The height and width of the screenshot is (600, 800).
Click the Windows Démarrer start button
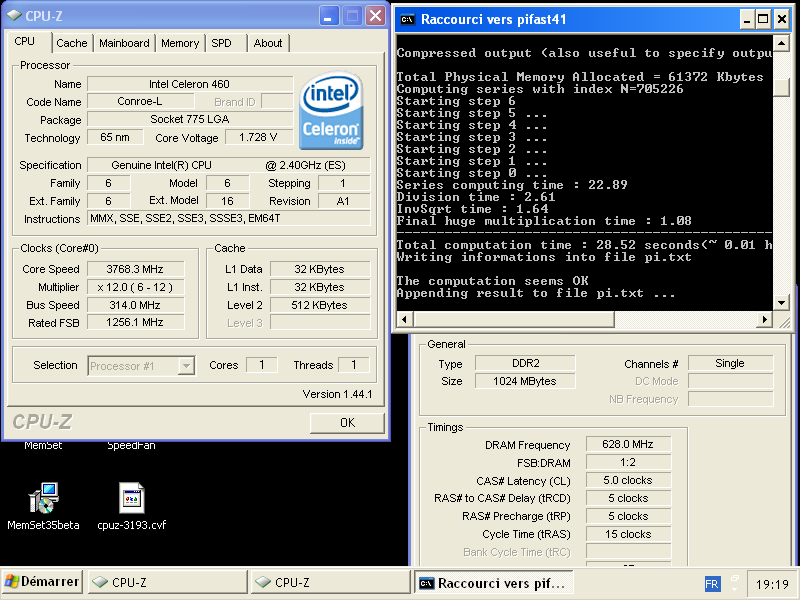click(42, 582)
